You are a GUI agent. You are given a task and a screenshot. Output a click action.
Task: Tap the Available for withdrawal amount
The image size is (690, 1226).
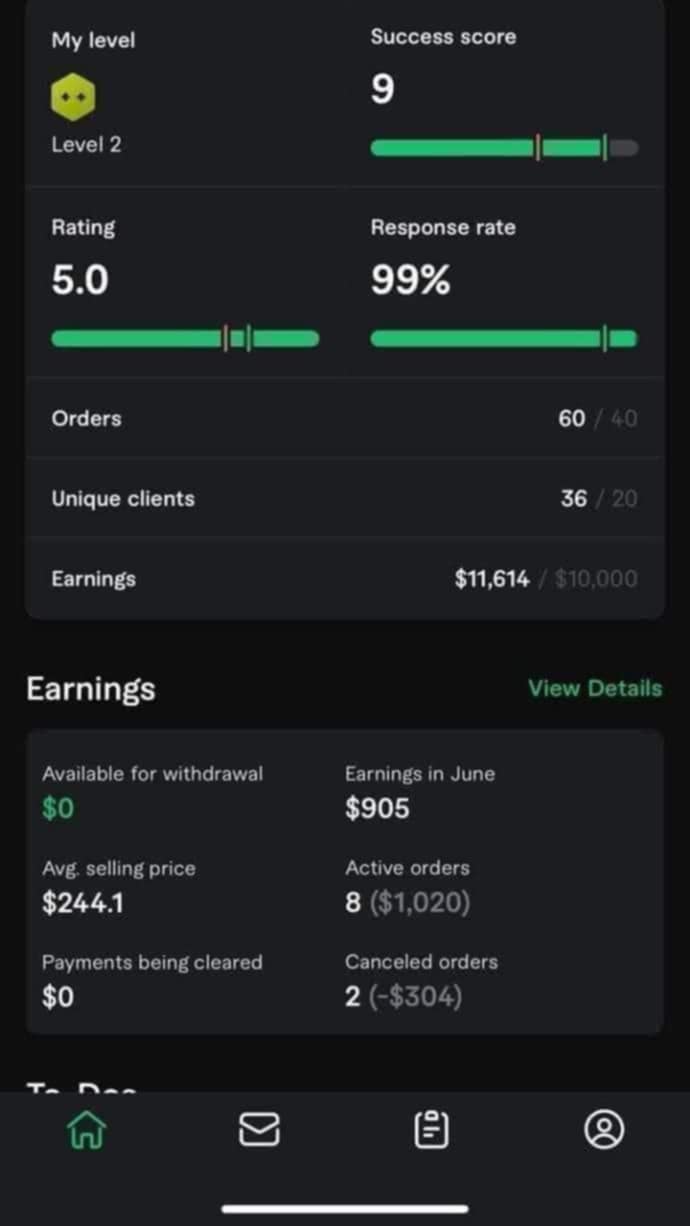pos(58,808)
